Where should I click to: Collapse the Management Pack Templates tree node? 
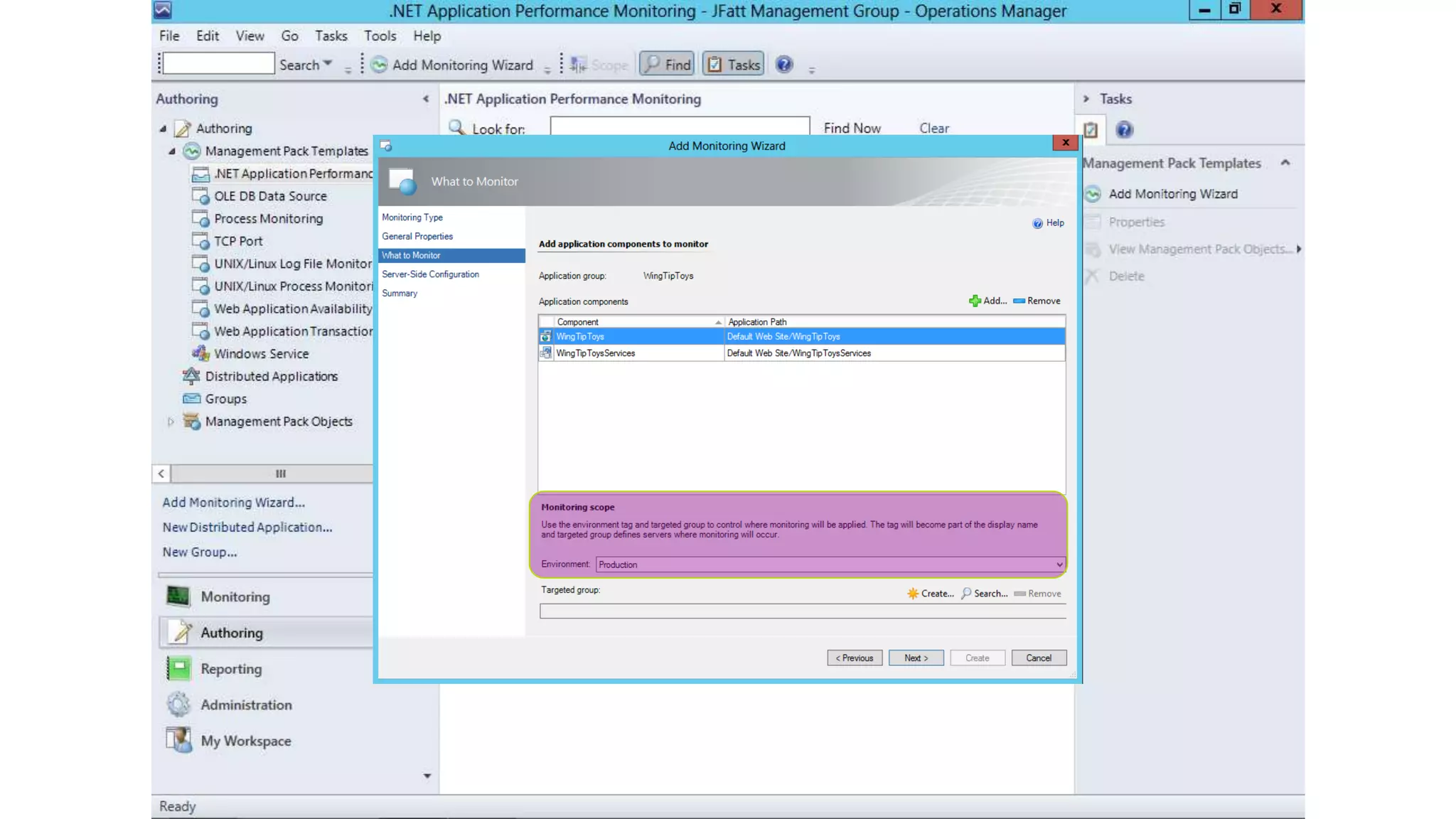coord(171,151)
